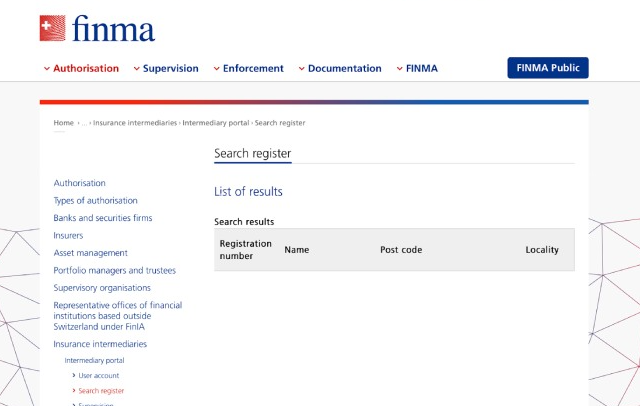
Task: Select Supervisory organisations in sidebar
Action: coord(100,288)
